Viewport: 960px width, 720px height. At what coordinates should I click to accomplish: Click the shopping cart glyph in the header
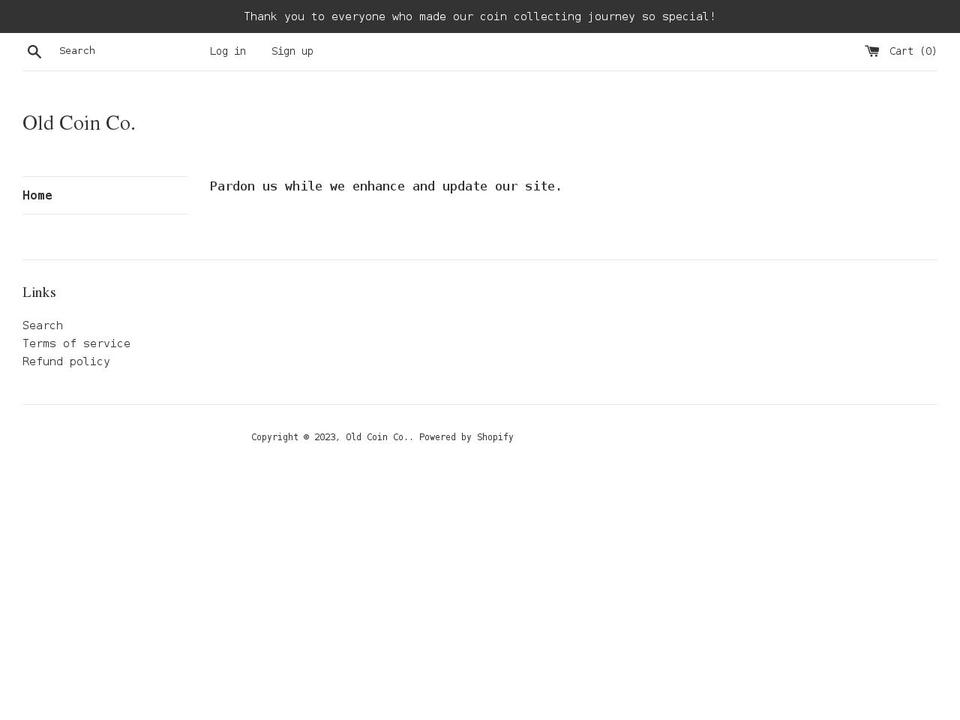coord(873,50)
